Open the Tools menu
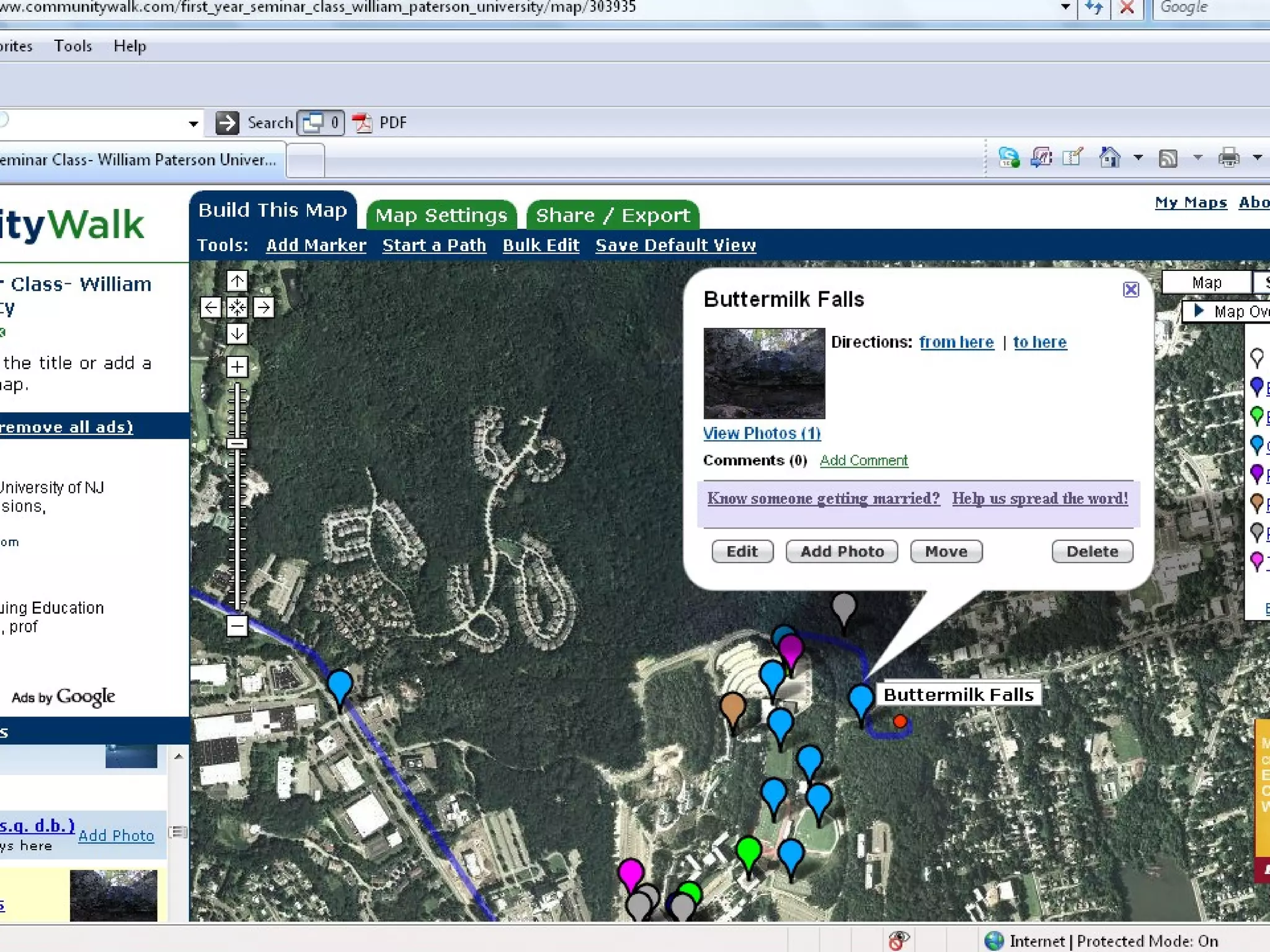The image size is (1270, 952). tap(73, 46)
